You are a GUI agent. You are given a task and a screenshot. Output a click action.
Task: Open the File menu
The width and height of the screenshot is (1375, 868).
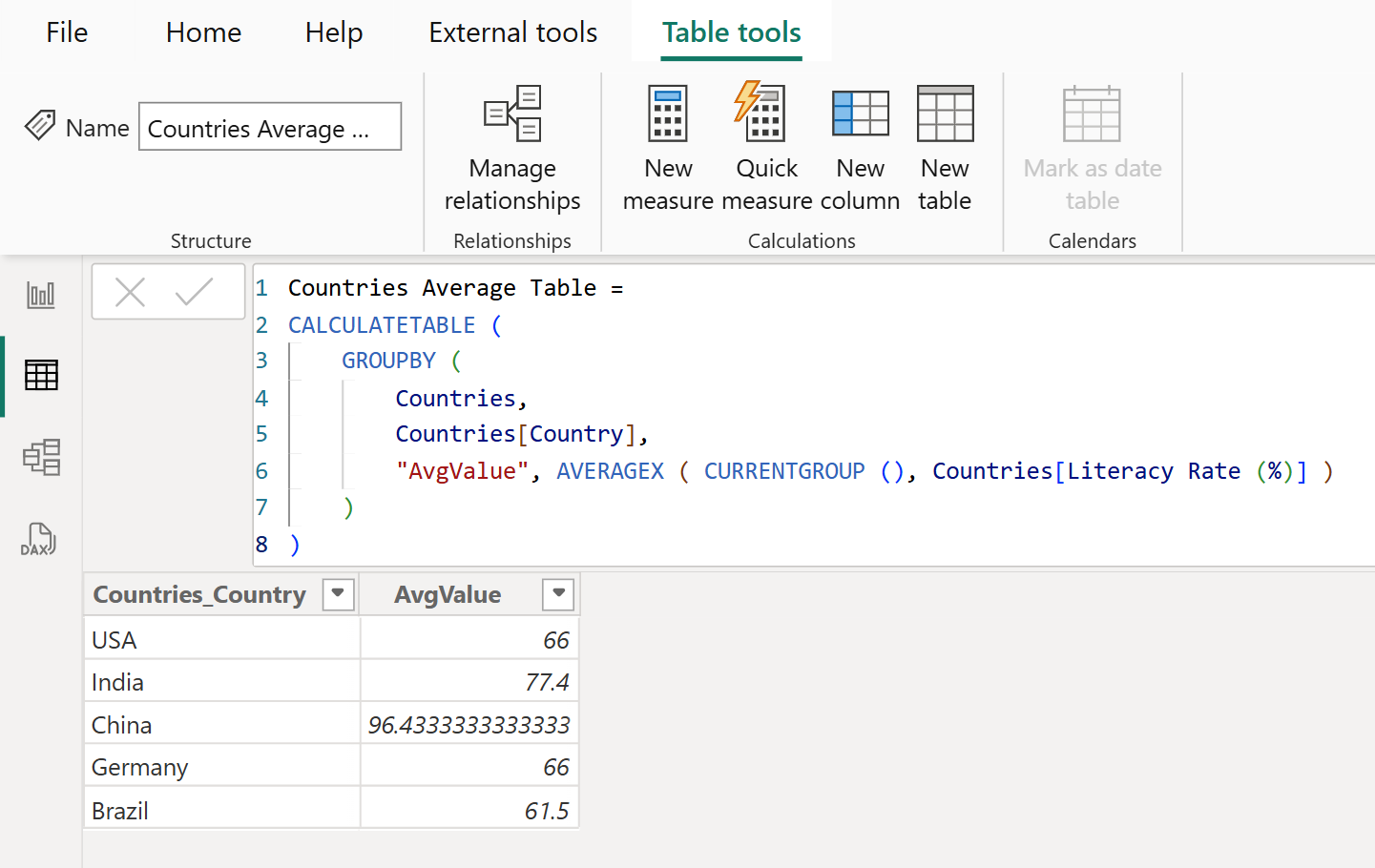pyautogui.click(x=66, y=31)
